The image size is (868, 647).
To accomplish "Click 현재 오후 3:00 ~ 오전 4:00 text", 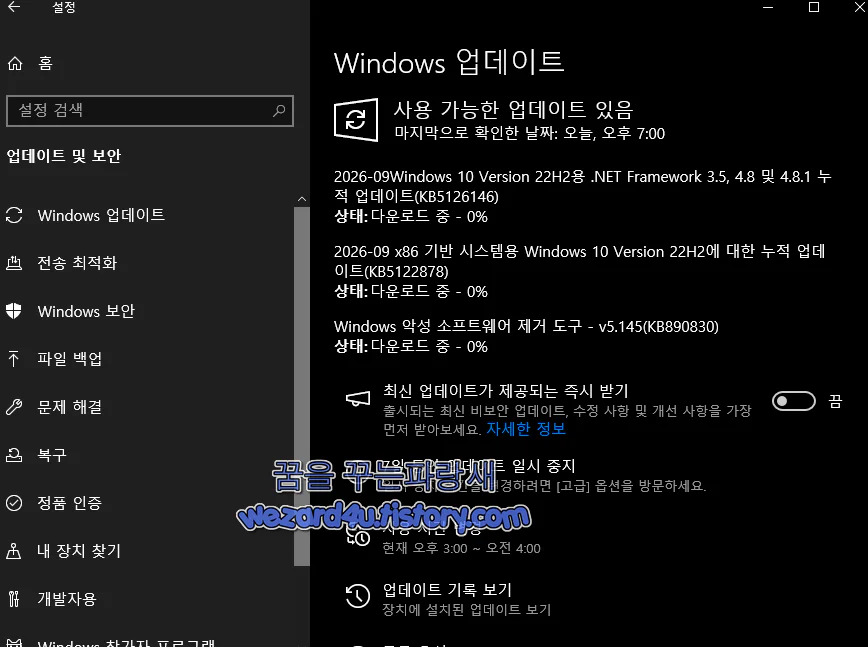I will tap(462, 548).
